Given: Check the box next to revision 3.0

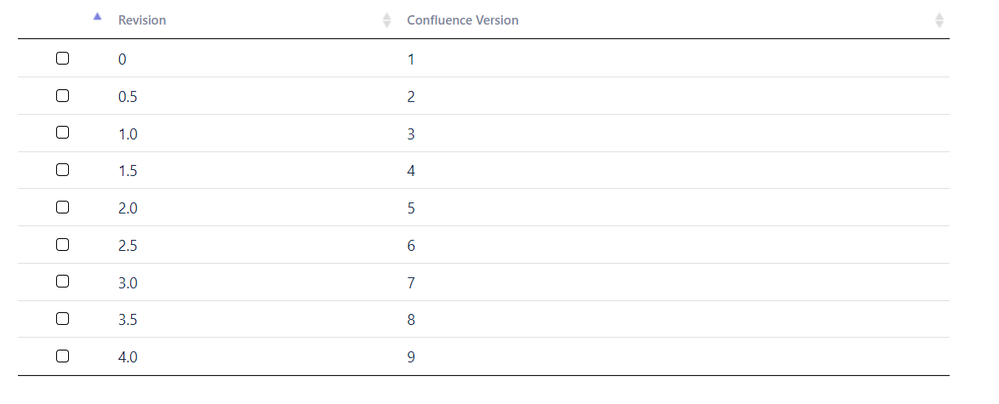Looking at the screenshot, I should [62, 281].
